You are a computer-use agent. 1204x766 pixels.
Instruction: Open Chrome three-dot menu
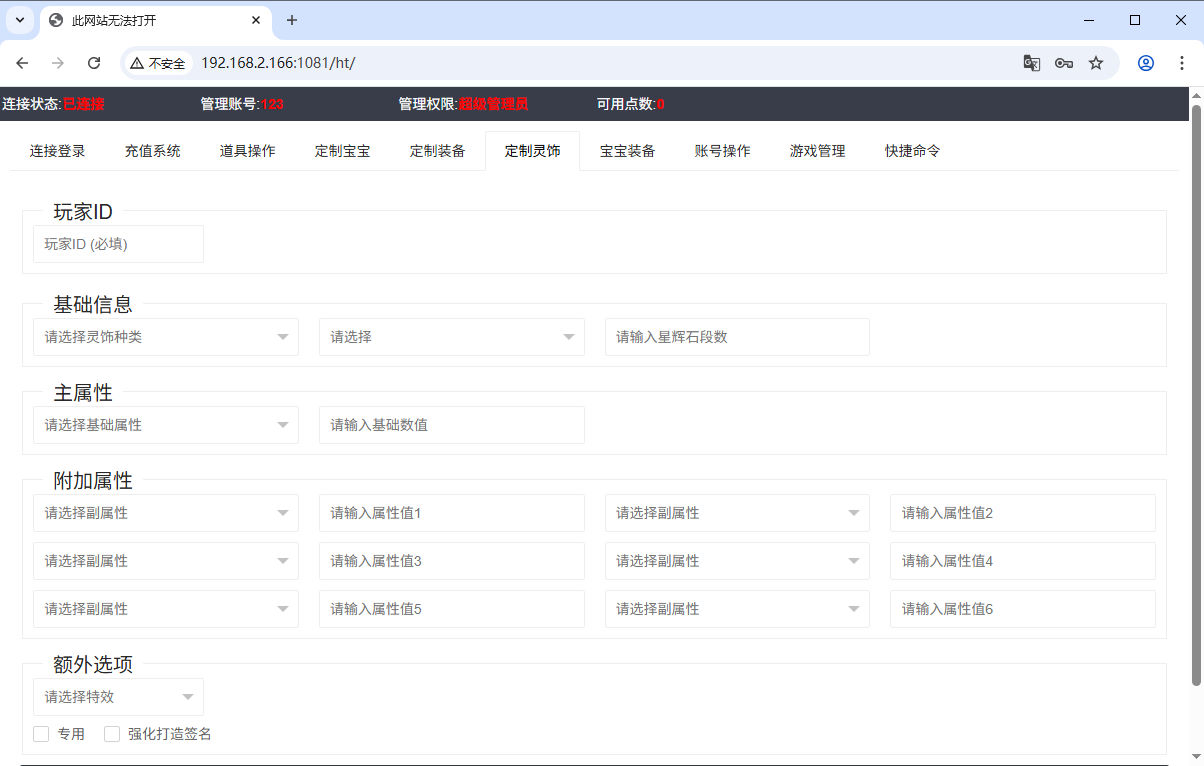(1181, 63)
